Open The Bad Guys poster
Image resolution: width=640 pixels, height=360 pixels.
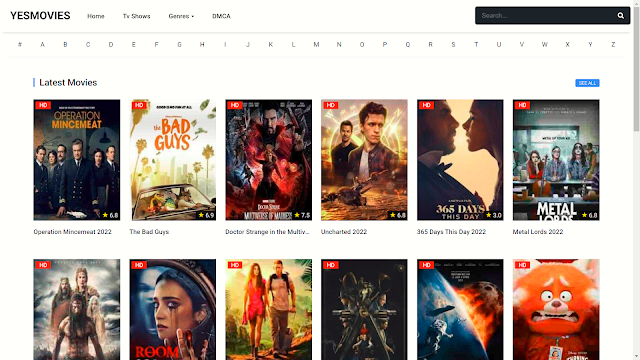(173, 160)
